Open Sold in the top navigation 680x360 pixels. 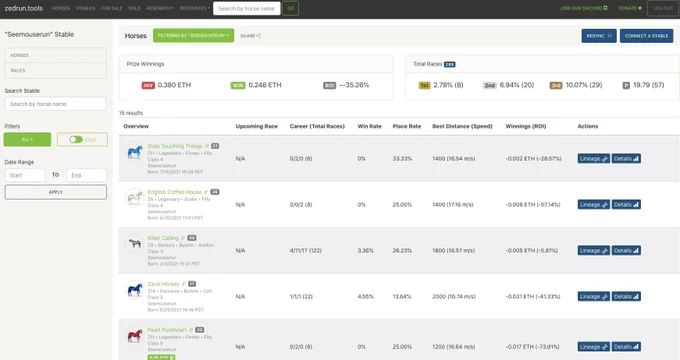134,8
